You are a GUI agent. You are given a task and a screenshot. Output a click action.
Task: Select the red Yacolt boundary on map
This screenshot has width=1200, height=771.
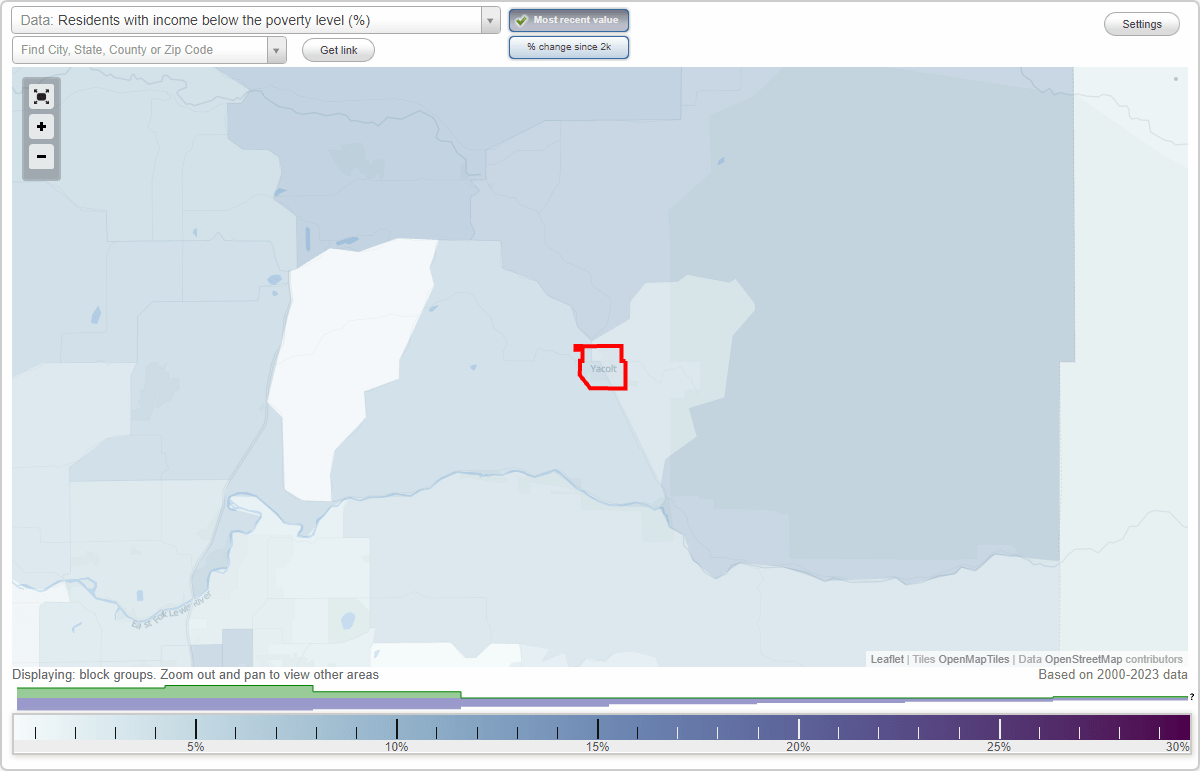tap(601, 367)
